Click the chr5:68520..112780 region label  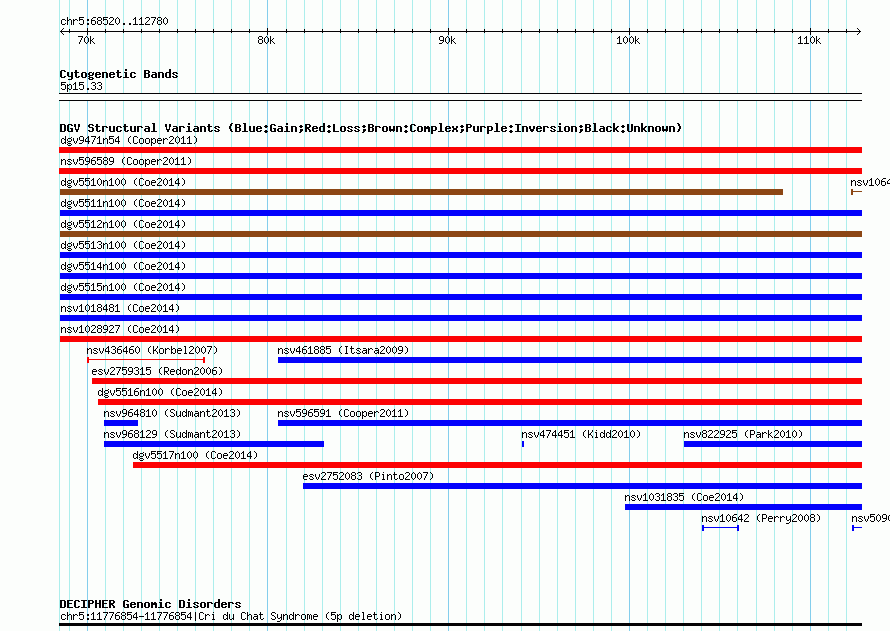(x=114, y=21)
